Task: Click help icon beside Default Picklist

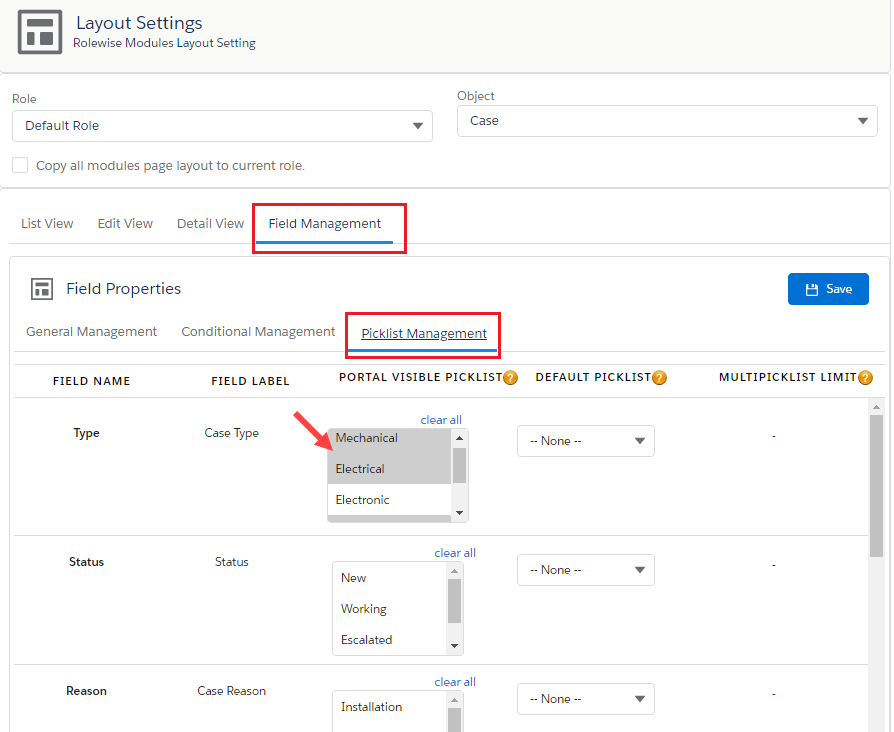Action: coord(659,378)
